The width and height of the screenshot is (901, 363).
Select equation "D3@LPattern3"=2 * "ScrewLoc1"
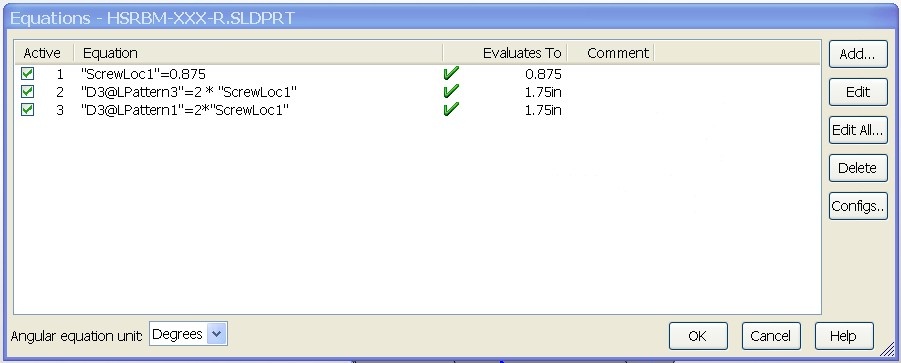coord(189,92)
